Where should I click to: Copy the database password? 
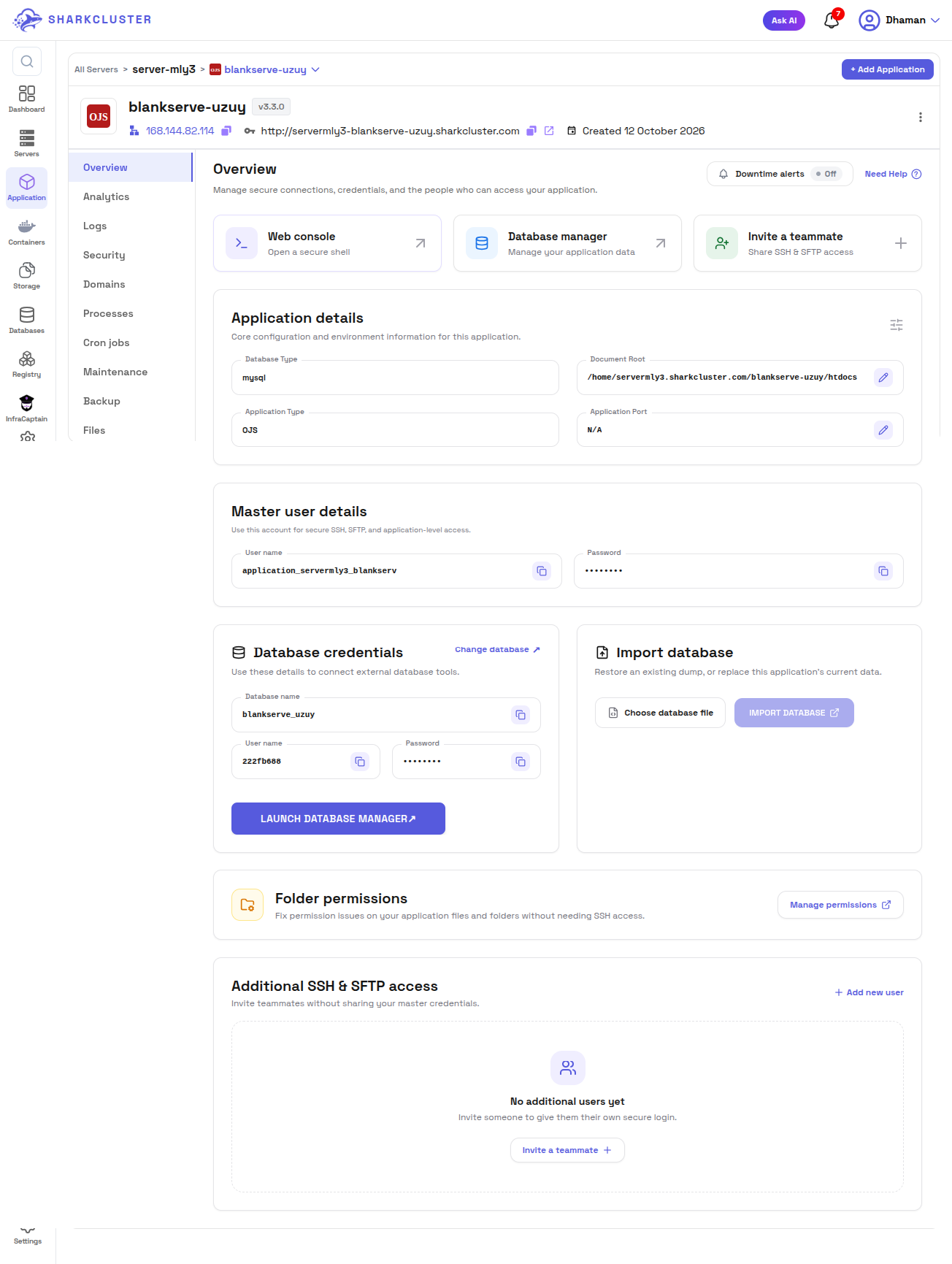pyautogui.click(x=521, y=762)
